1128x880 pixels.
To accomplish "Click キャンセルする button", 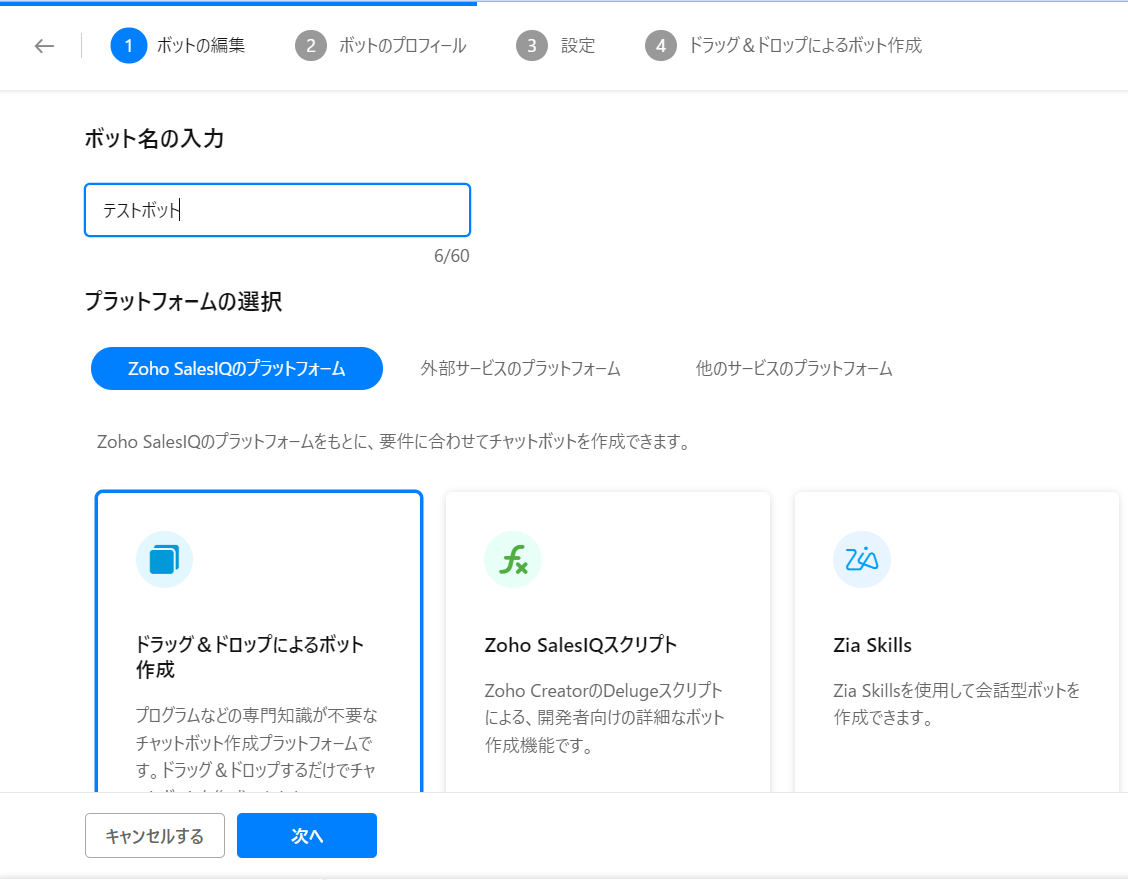I will pyautogui.click(x=155, y=835).
